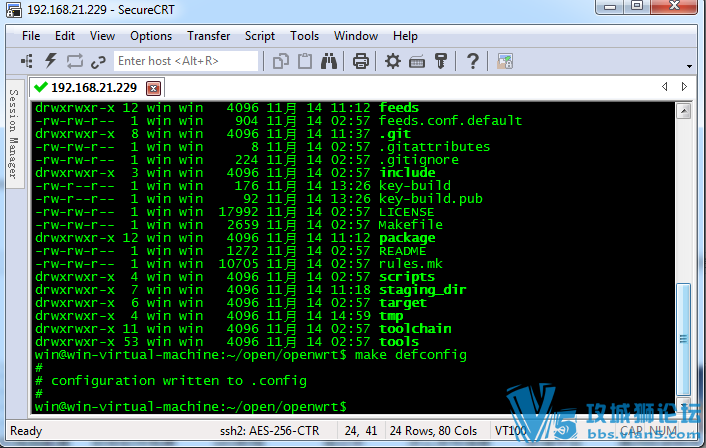The width and height of the screenshot is (706, 448).
Task: Click the scripts directory name
Action: coord(407,277)
